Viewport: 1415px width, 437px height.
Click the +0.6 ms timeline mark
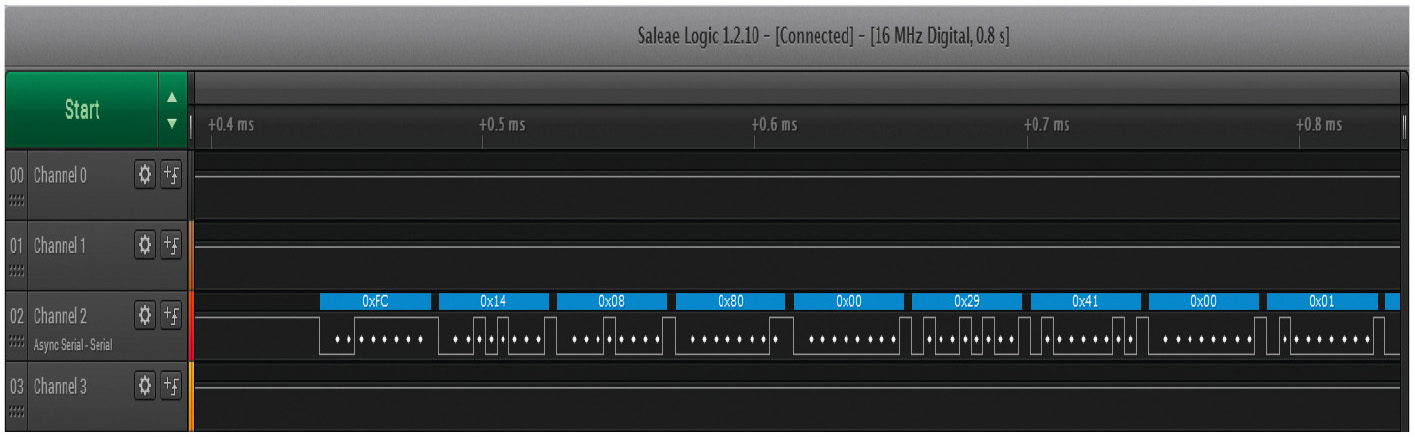pos(775,125)
